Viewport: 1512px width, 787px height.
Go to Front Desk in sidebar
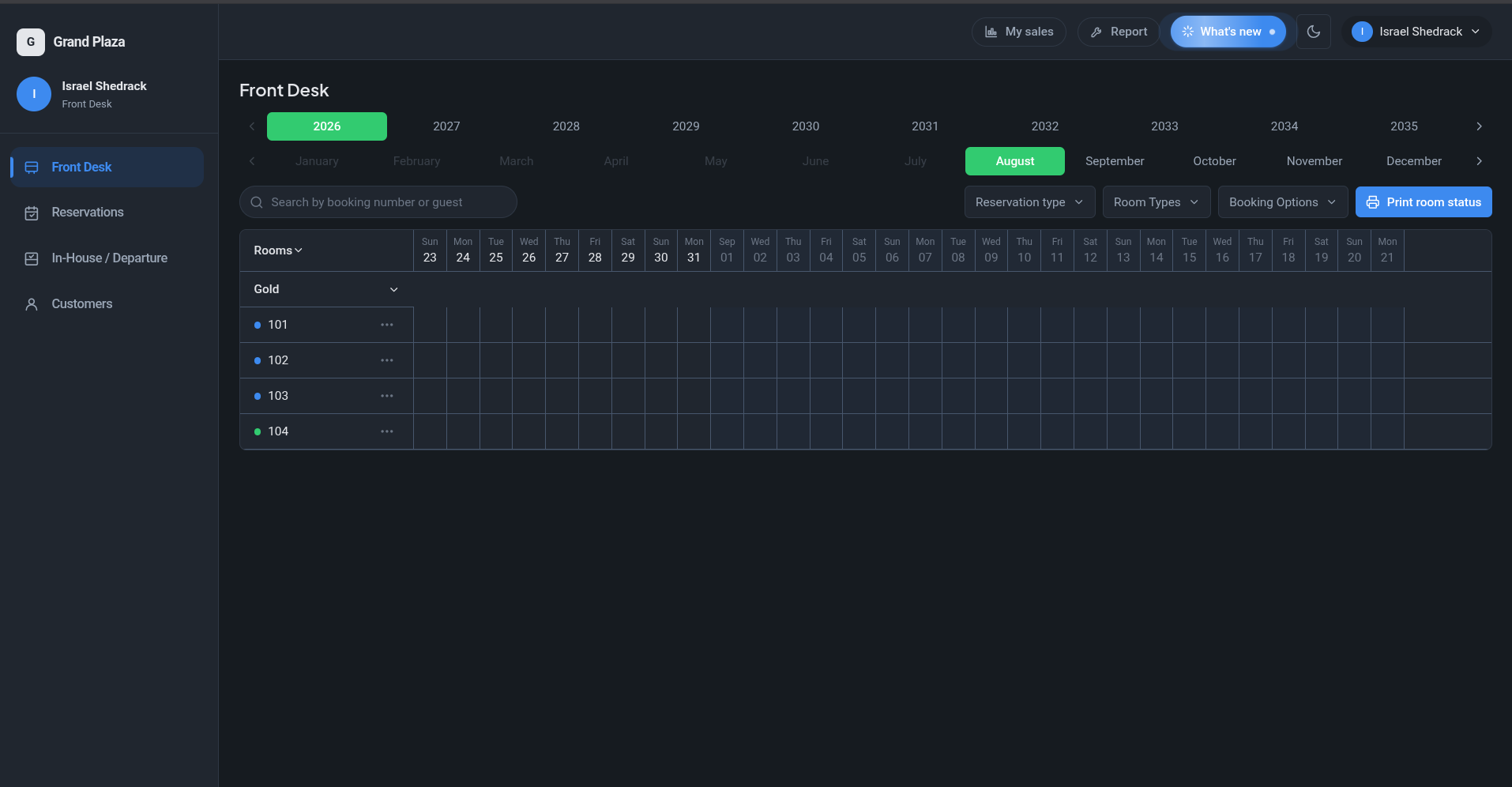(107, 167)
